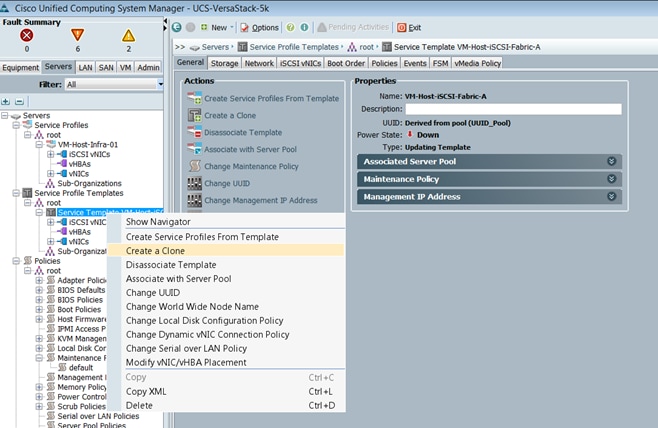This screenshot has height=428, width=658.
Task: Expand the Associated Server Pool section
Action: click(x=611, y=162)
